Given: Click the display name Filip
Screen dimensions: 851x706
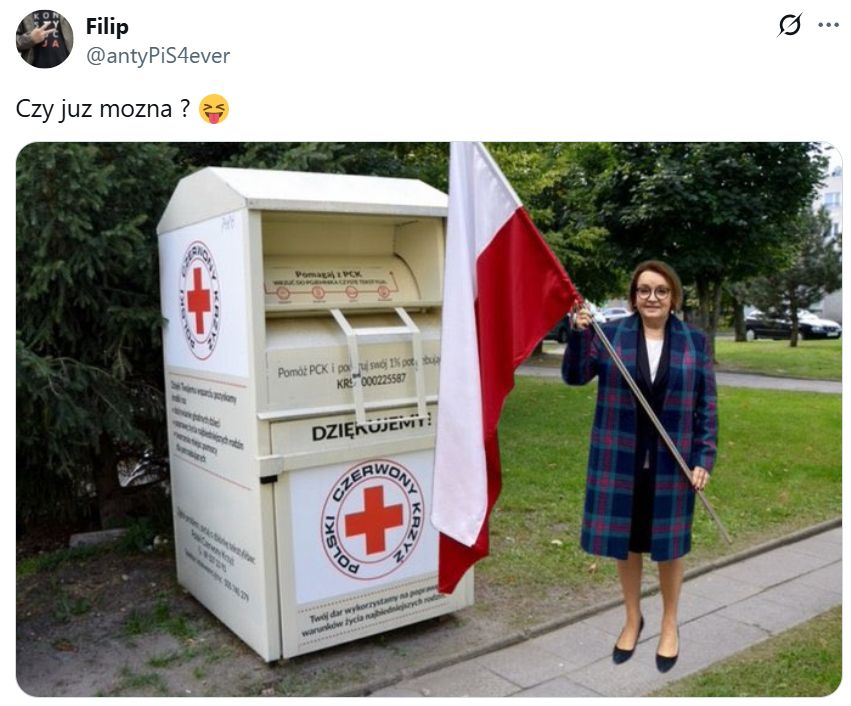Looking at the screenshot, I should [107, 26].
